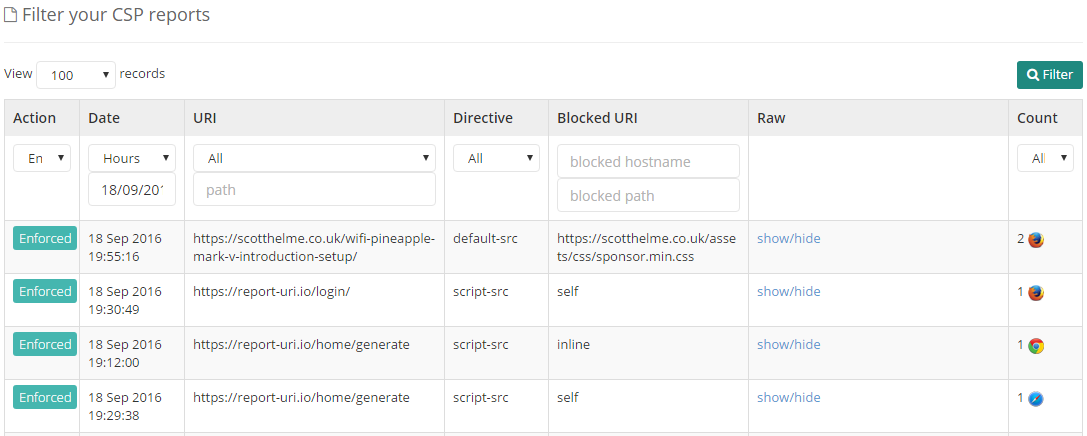
Task: Click the URI path text field
Action: pos(314,190)
